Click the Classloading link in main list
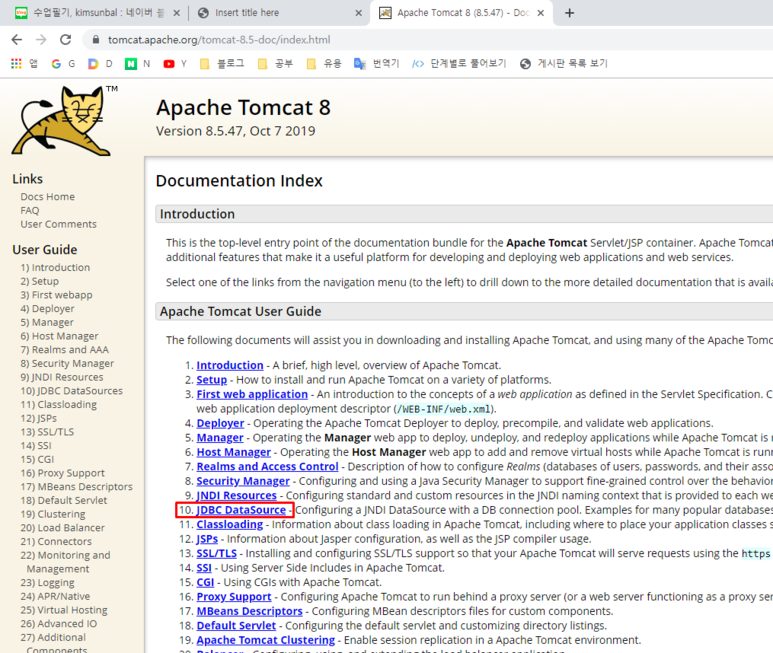Screen dimensions: 773x653 [230, 525]
